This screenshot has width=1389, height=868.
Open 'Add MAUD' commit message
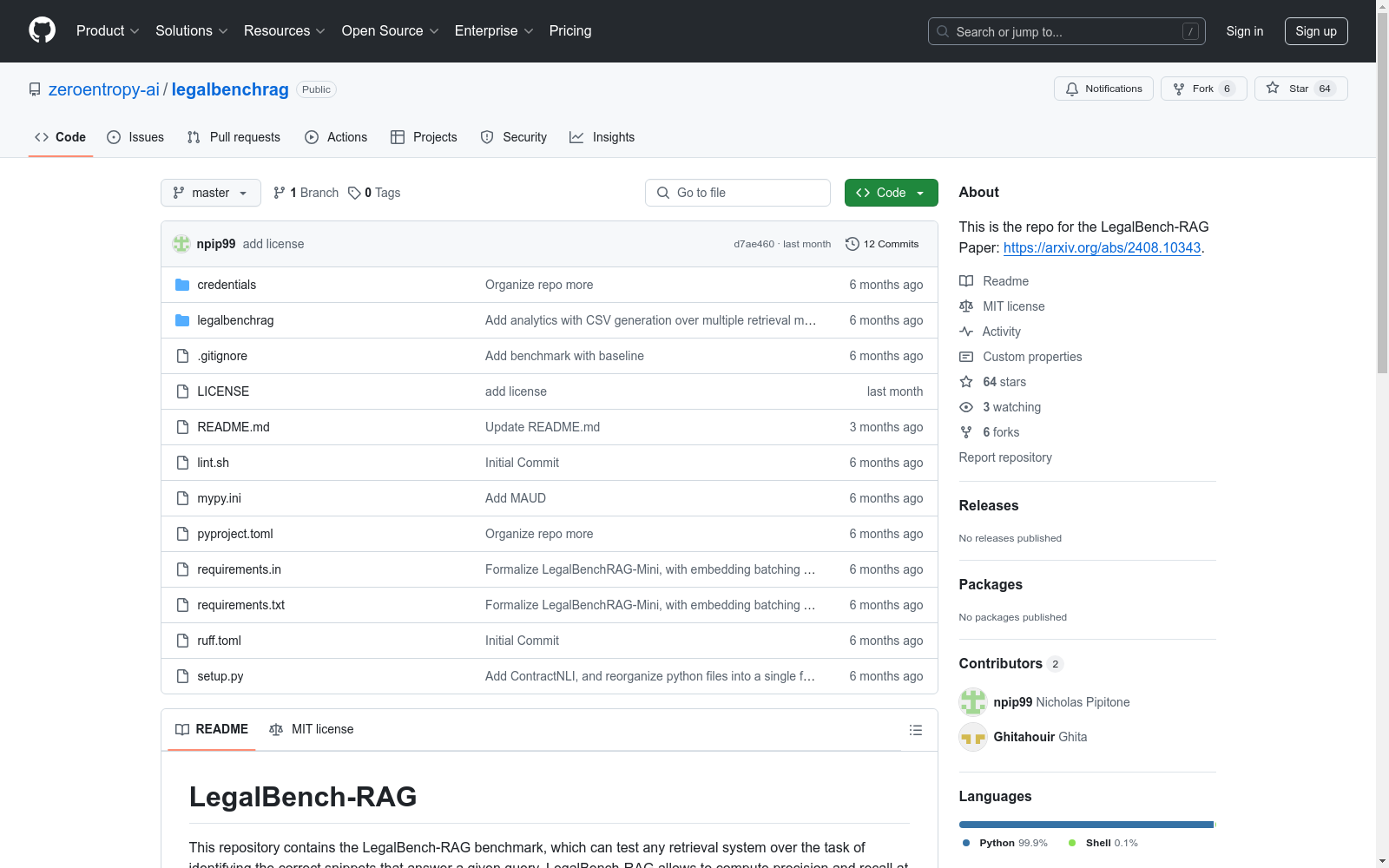(x=516, y=498)
